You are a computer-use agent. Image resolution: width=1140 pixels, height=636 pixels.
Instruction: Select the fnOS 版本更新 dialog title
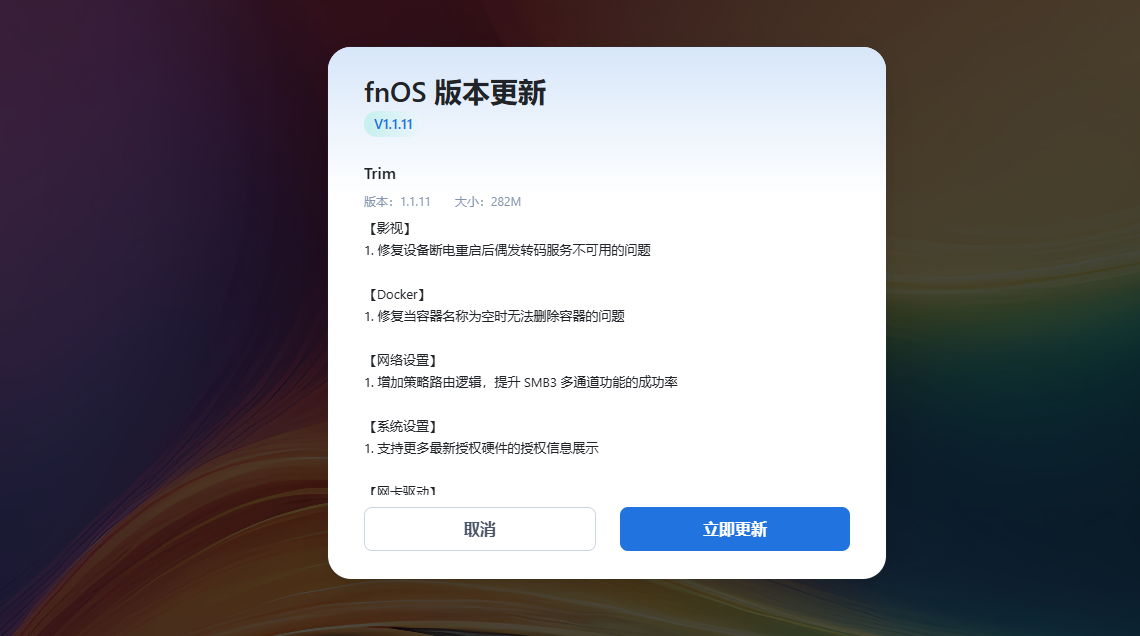455,92
